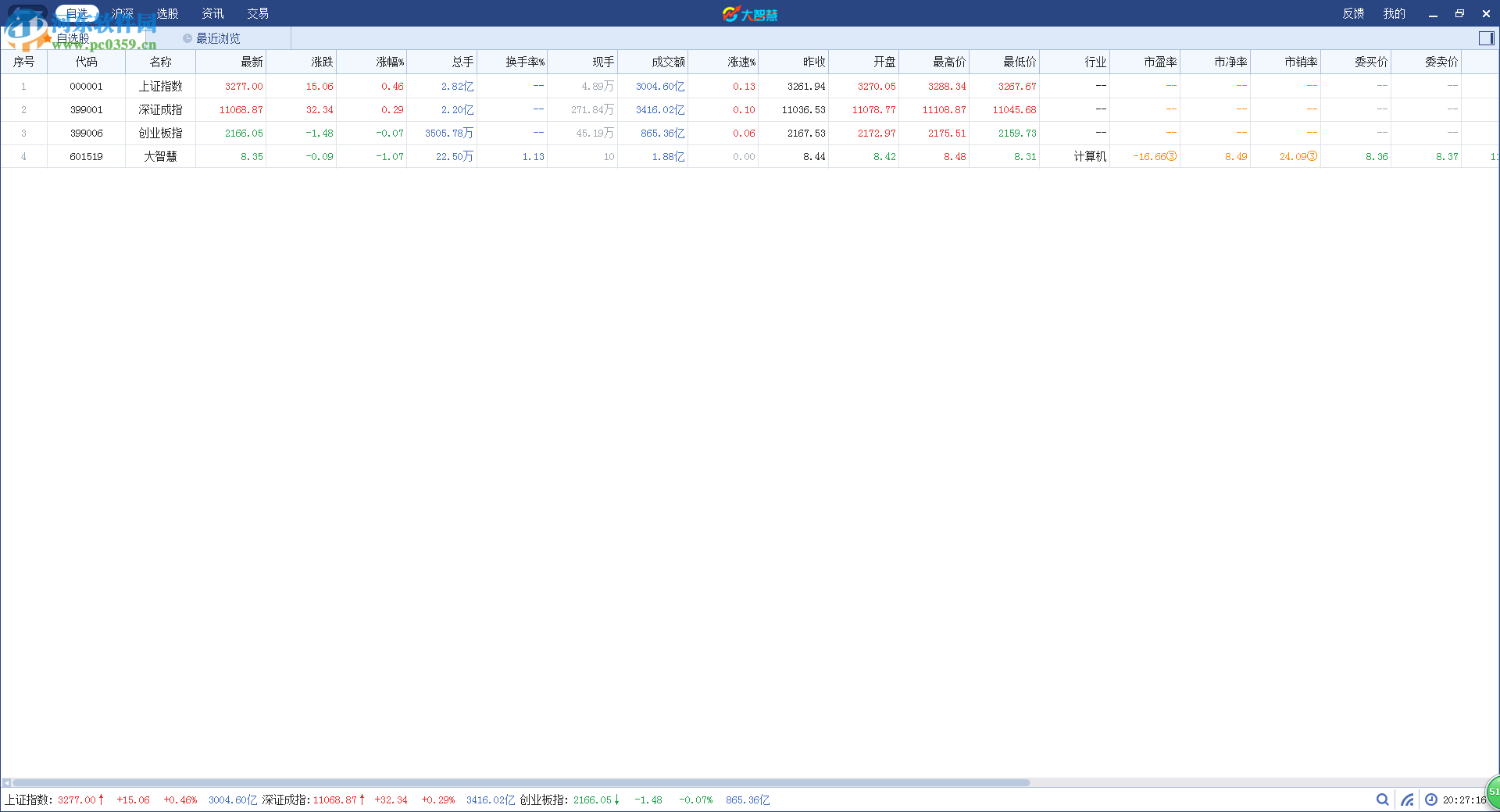Sort by the 涨速% column header
The image size is (1500, 812).
(x=723, y=62)
